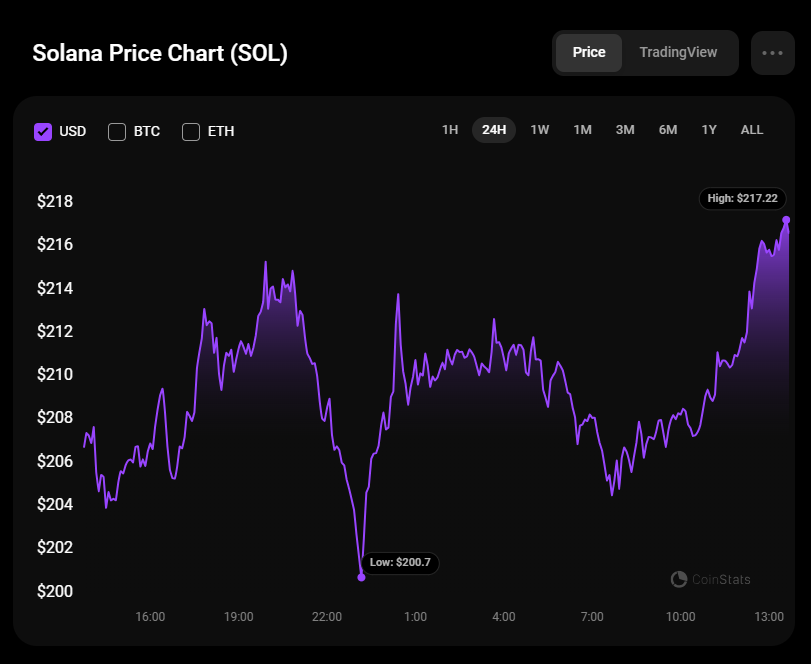
Task: Select the 1H time range
Action: tap(450, 130)
